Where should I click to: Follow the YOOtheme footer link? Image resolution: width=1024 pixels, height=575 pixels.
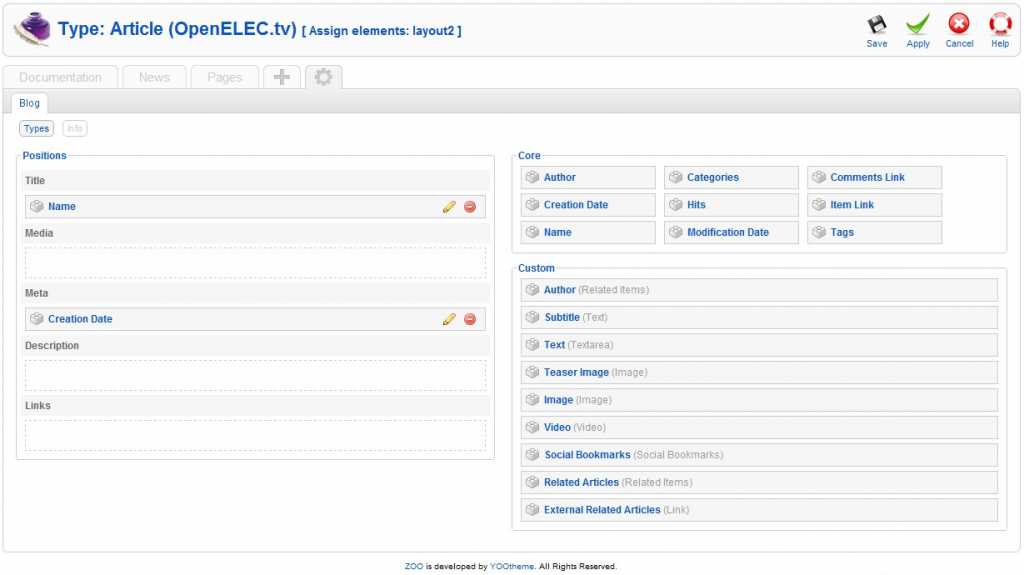(x=512, y=566)
